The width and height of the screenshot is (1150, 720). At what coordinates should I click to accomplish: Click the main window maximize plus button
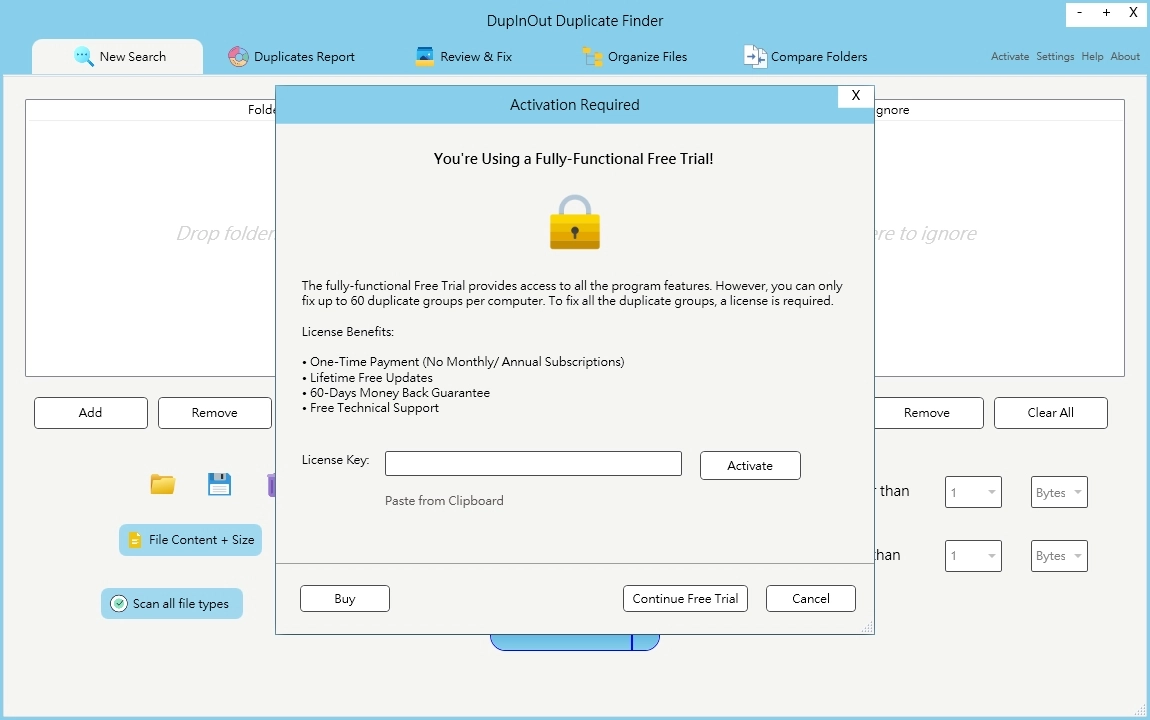click(x=1106, y=12)
